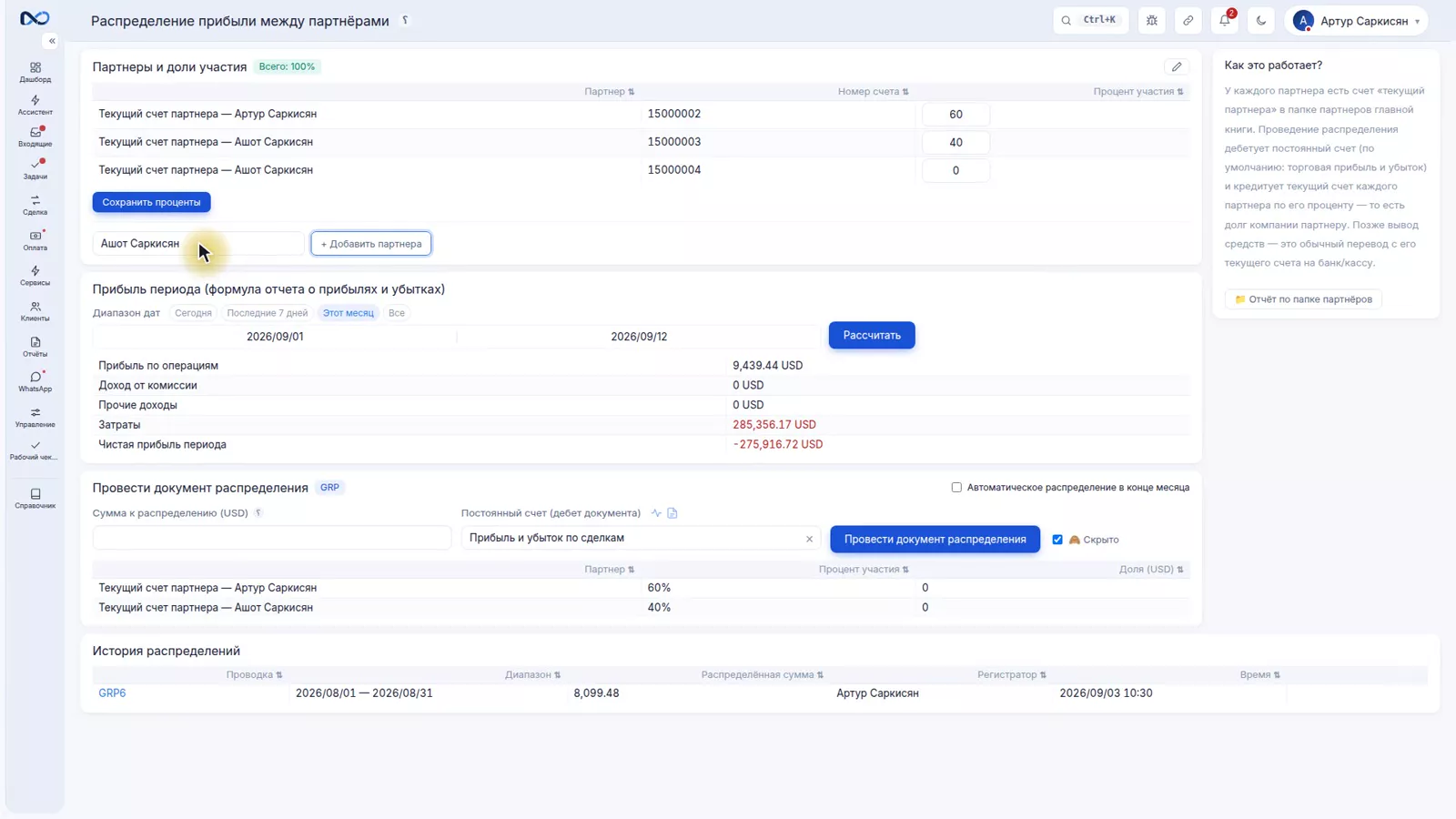Click the Сохранить проценты button
Image resolution: width=1456 pixels, height=819 pixels.
151,202
